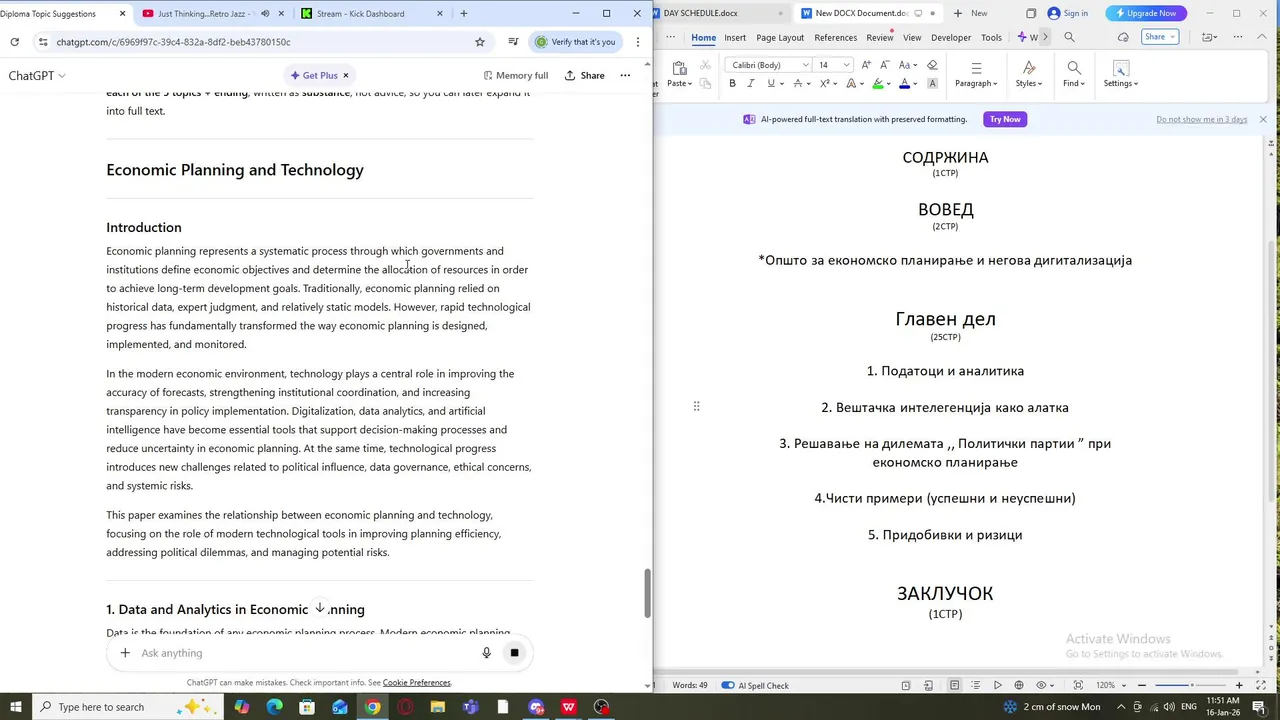This screenshot has width=1280, height=720.
Task: Click the cloud sync icon in WPS
Action: click(x=1123, y=37)
